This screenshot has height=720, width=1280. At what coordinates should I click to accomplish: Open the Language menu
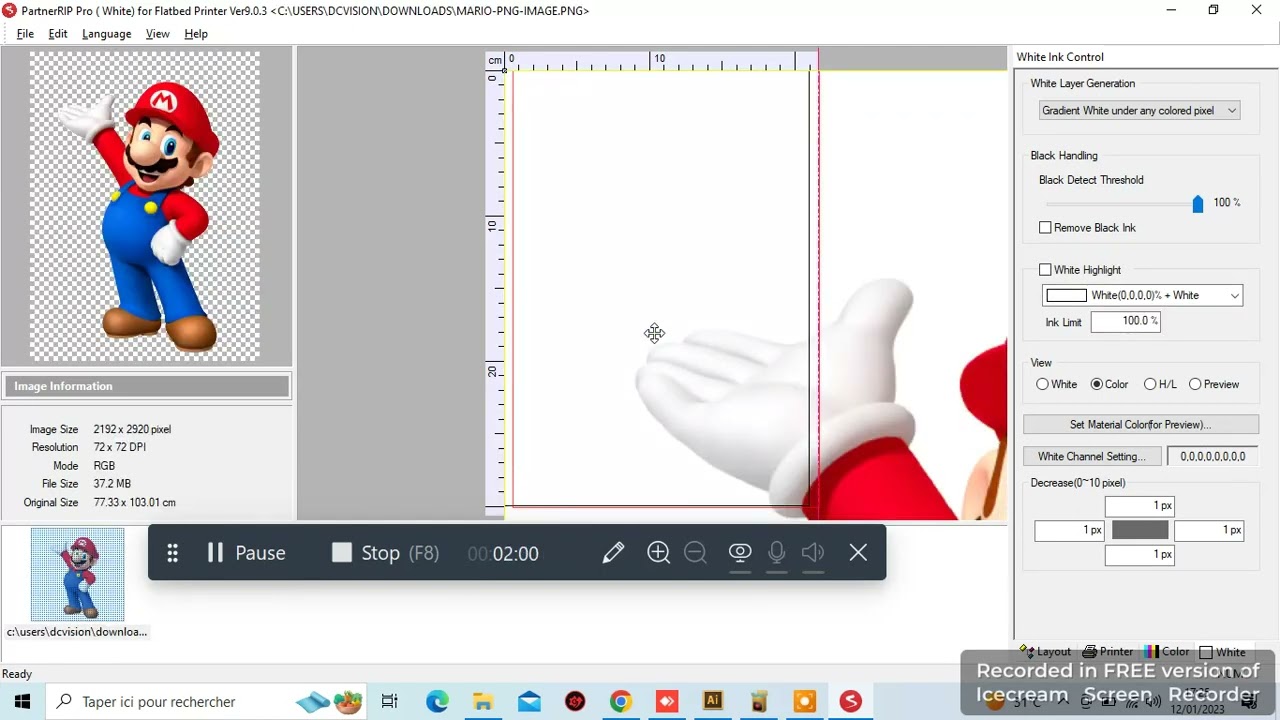click(106, 34)
